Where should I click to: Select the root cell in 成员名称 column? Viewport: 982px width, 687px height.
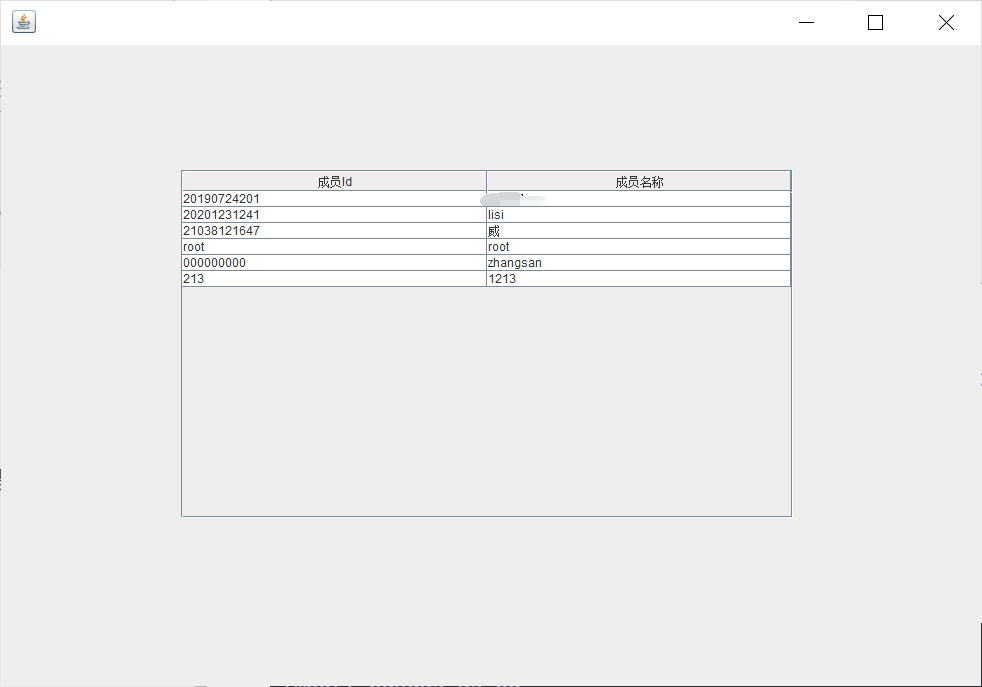[x=639, y=247]
